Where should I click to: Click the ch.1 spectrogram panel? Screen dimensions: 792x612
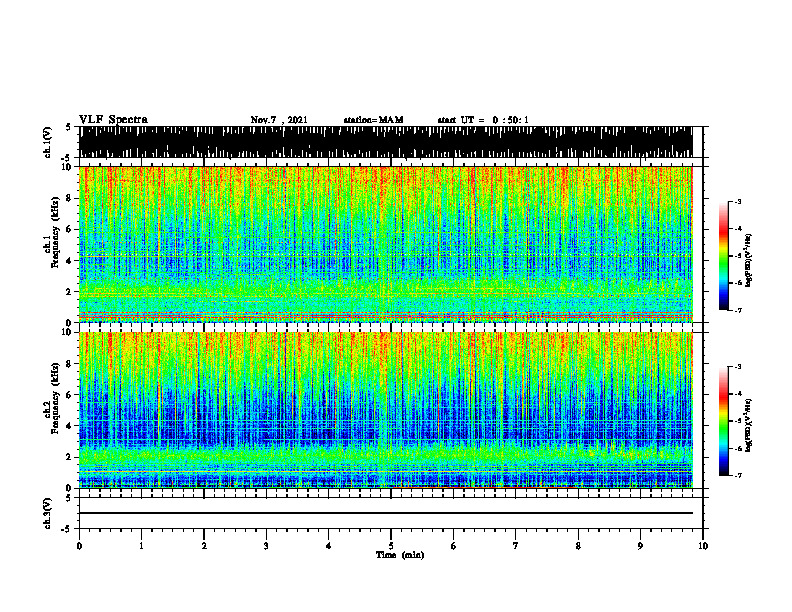(x=385, y=244)
